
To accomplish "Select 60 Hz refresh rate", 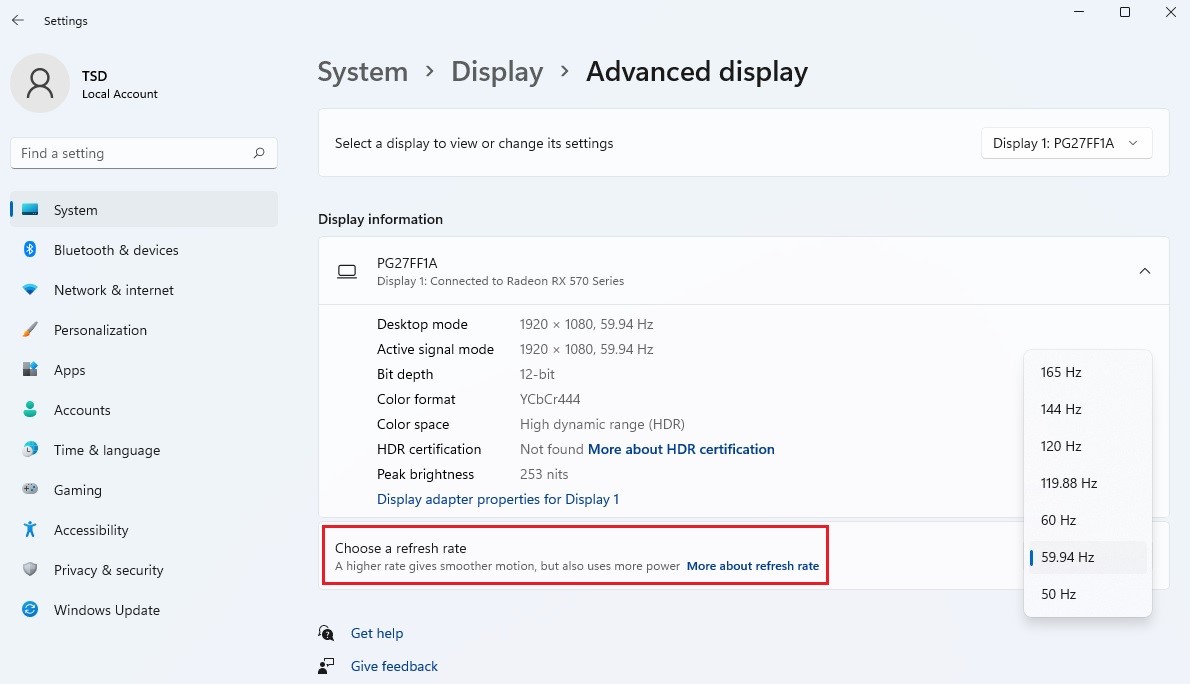I will point(1058,520).
